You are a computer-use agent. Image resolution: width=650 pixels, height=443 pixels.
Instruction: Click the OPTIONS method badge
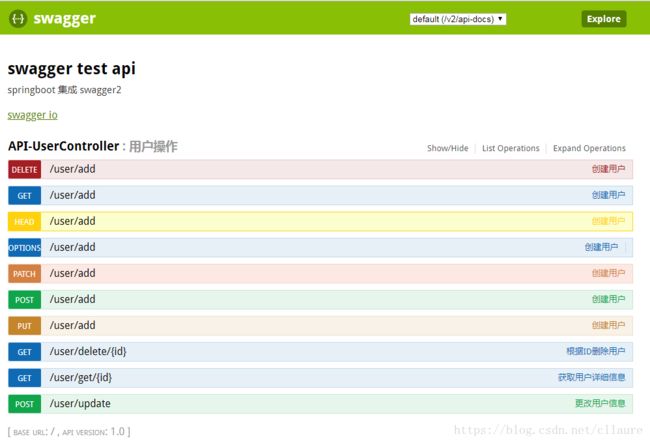pyautogui.click(x=24, y=248)
